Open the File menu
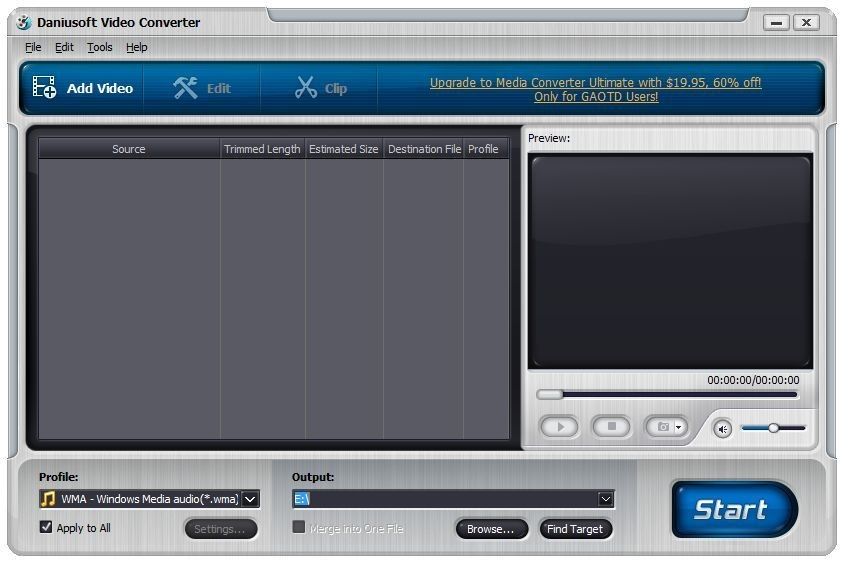Screen dimensions: 848x564 pos(33,48)
